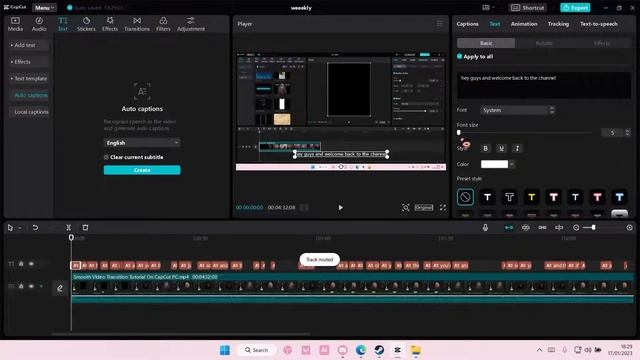
Task: Click the player screenshot focus icon
Action: [x=405, y=207]
